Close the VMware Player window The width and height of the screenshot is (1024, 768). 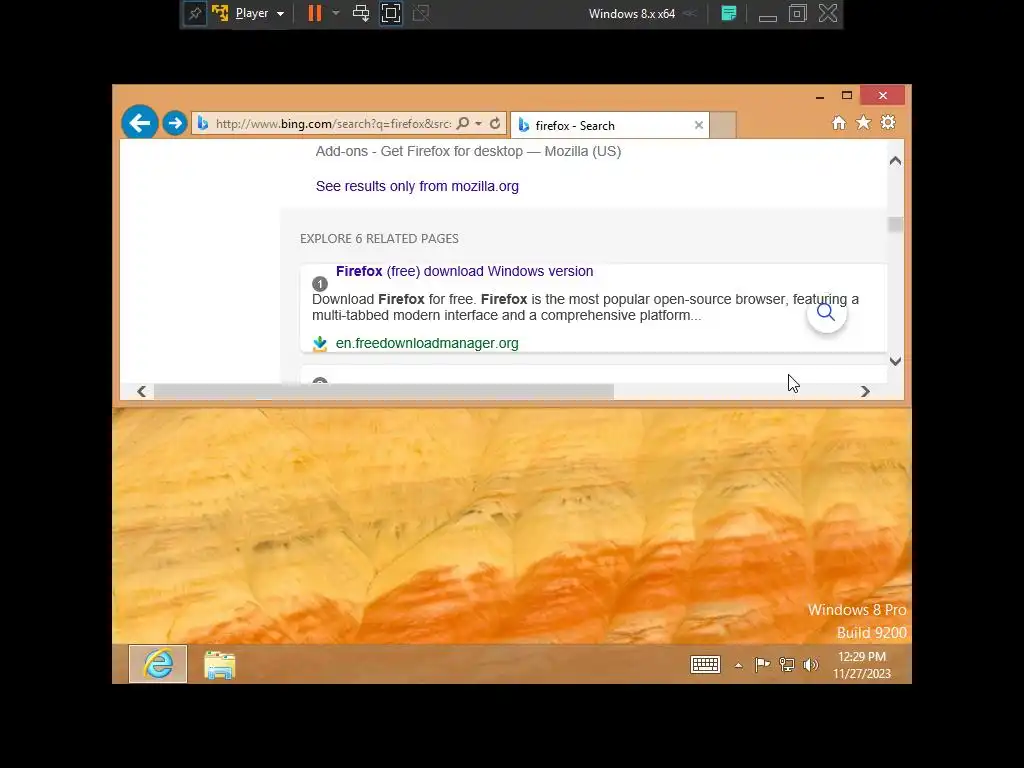tap(828, 13)
